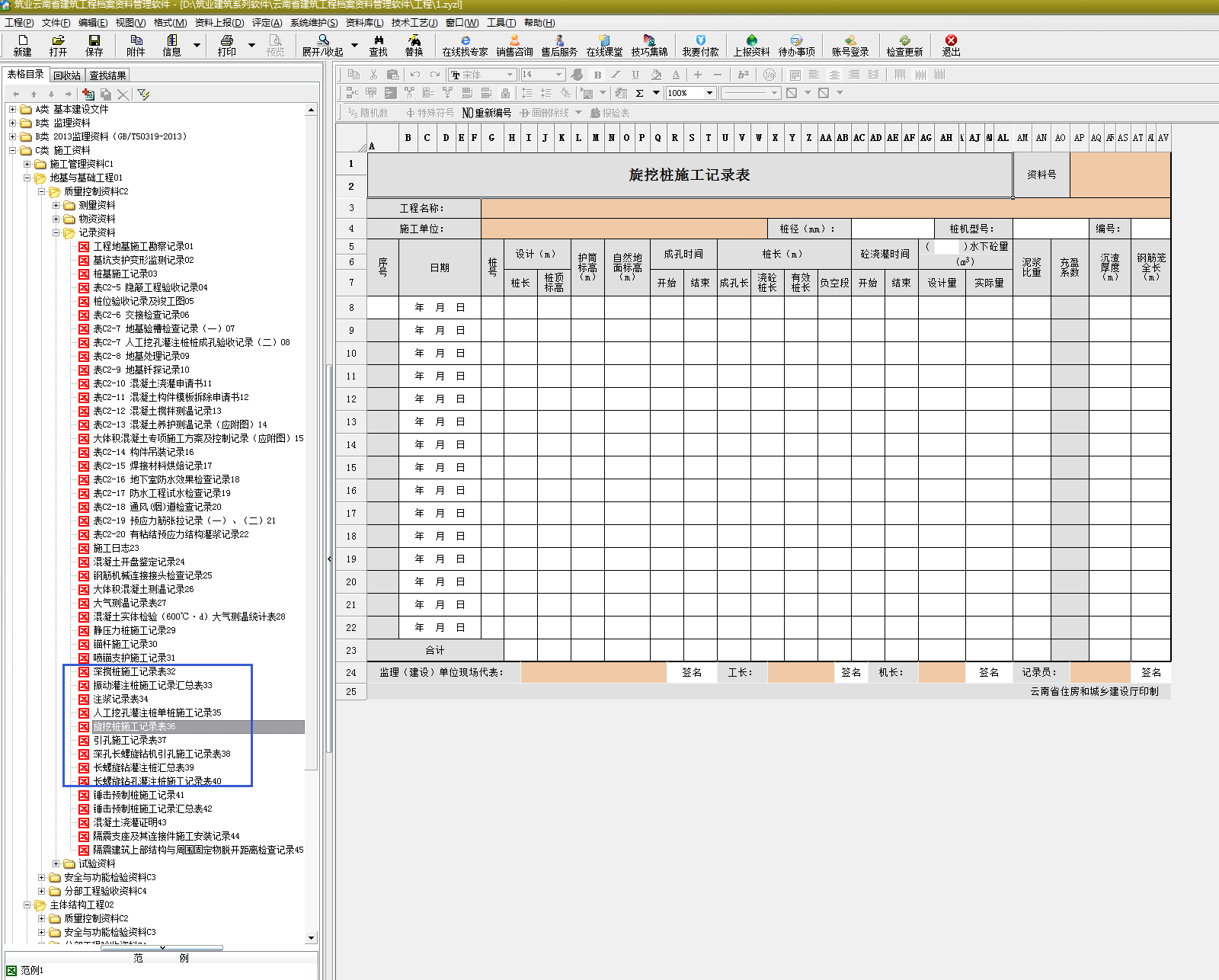1219x980 pixels.
Task: Open the font name 宋体 dropdown
Action: pos(510,75)
